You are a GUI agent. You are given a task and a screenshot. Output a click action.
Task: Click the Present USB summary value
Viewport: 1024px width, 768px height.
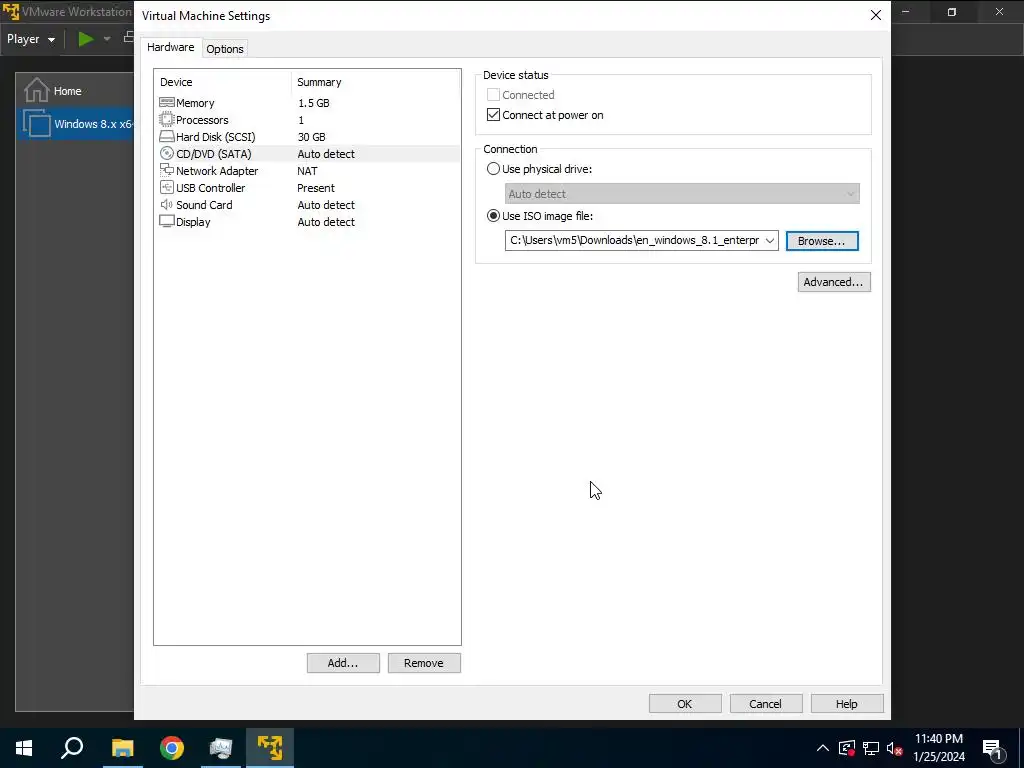click(316, 188)
